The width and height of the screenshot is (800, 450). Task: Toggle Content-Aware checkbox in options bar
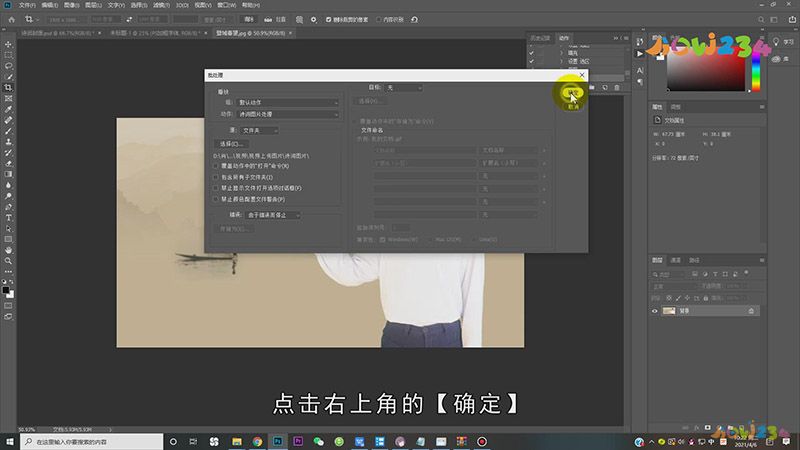pos(378,19)
